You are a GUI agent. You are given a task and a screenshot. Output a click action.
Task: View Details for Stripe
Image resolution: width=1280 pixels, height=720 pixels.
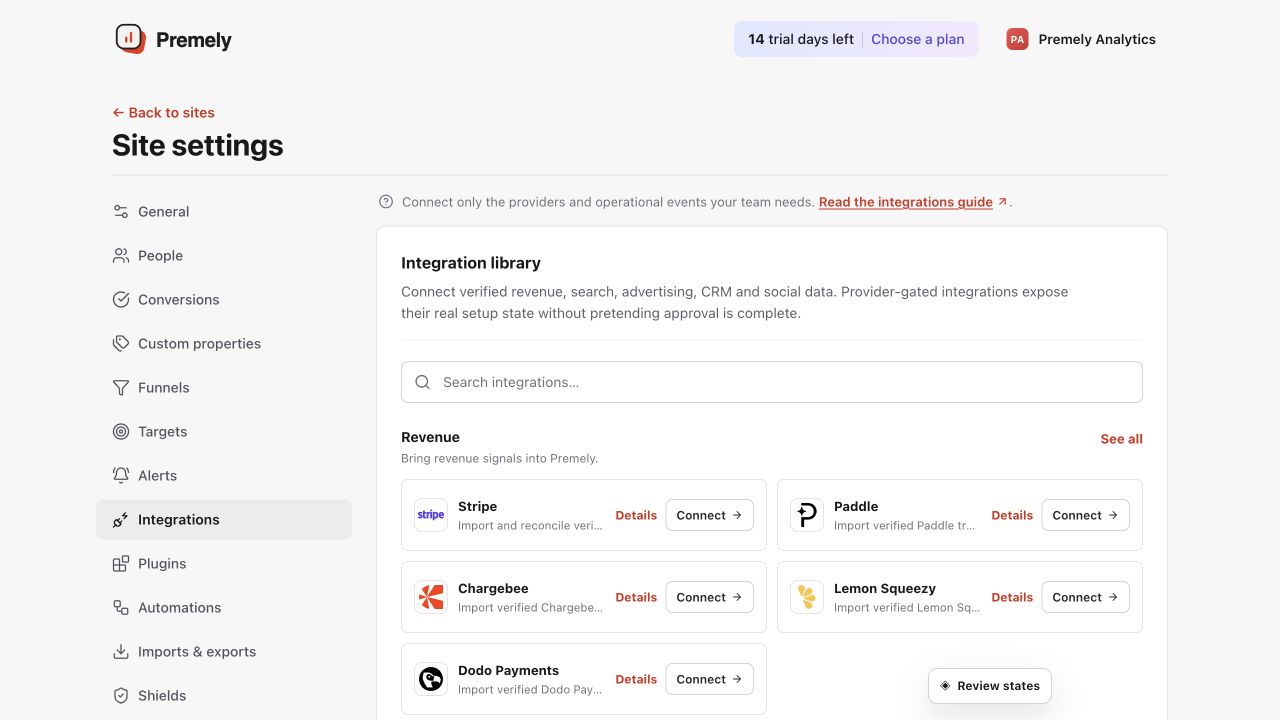636,515
